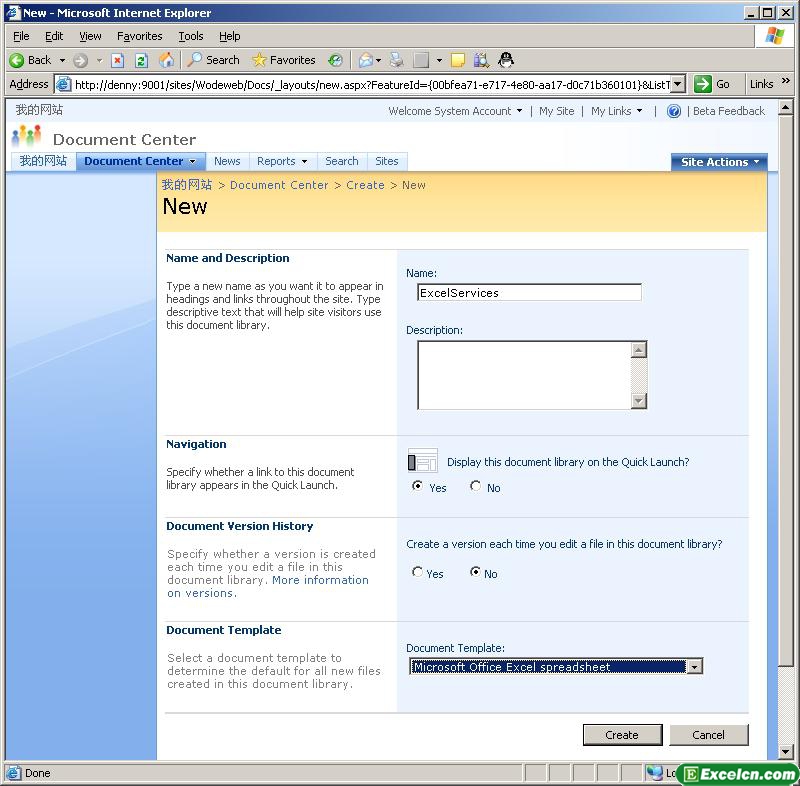The height and width of the screenshot is (786, 800).
Task: Open the 我的网站 navigation tab
Action: click(43, 161)
